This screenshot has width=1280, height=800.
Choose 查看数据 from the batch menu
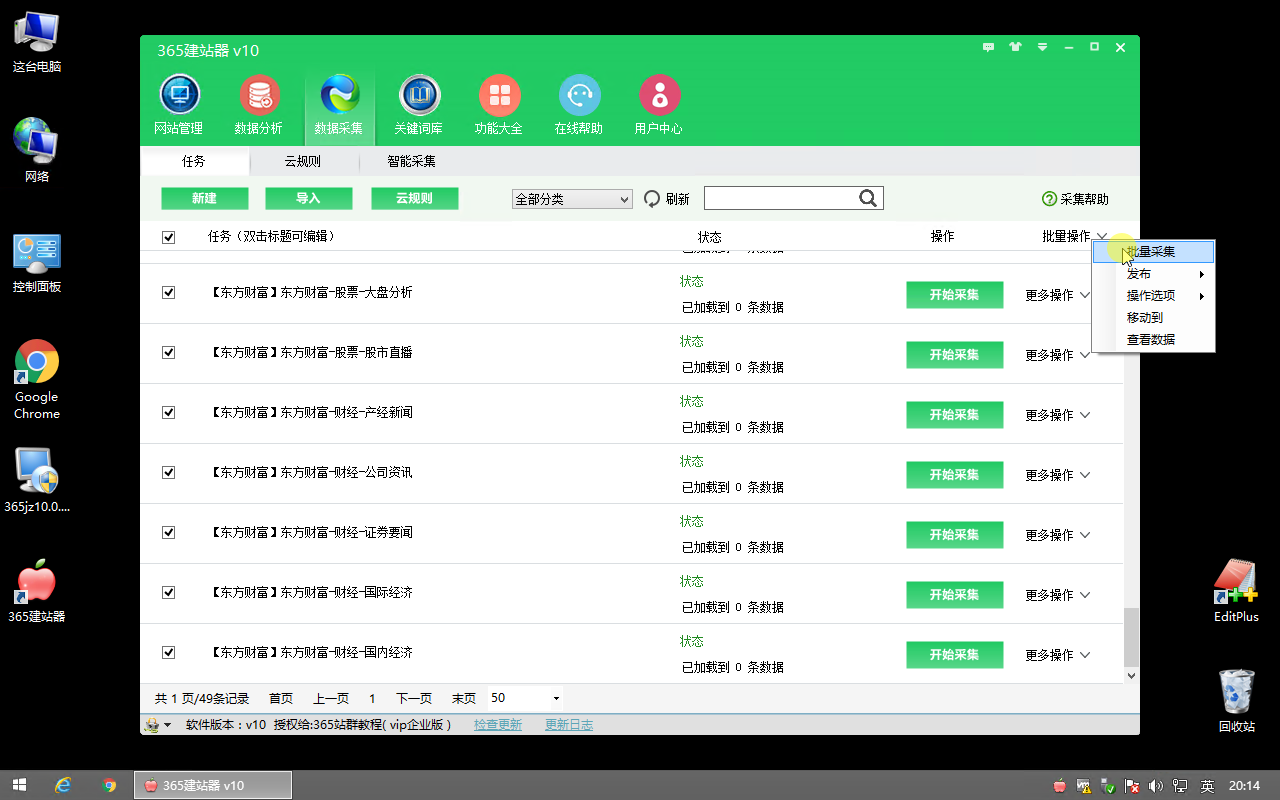pos(1153,340)
